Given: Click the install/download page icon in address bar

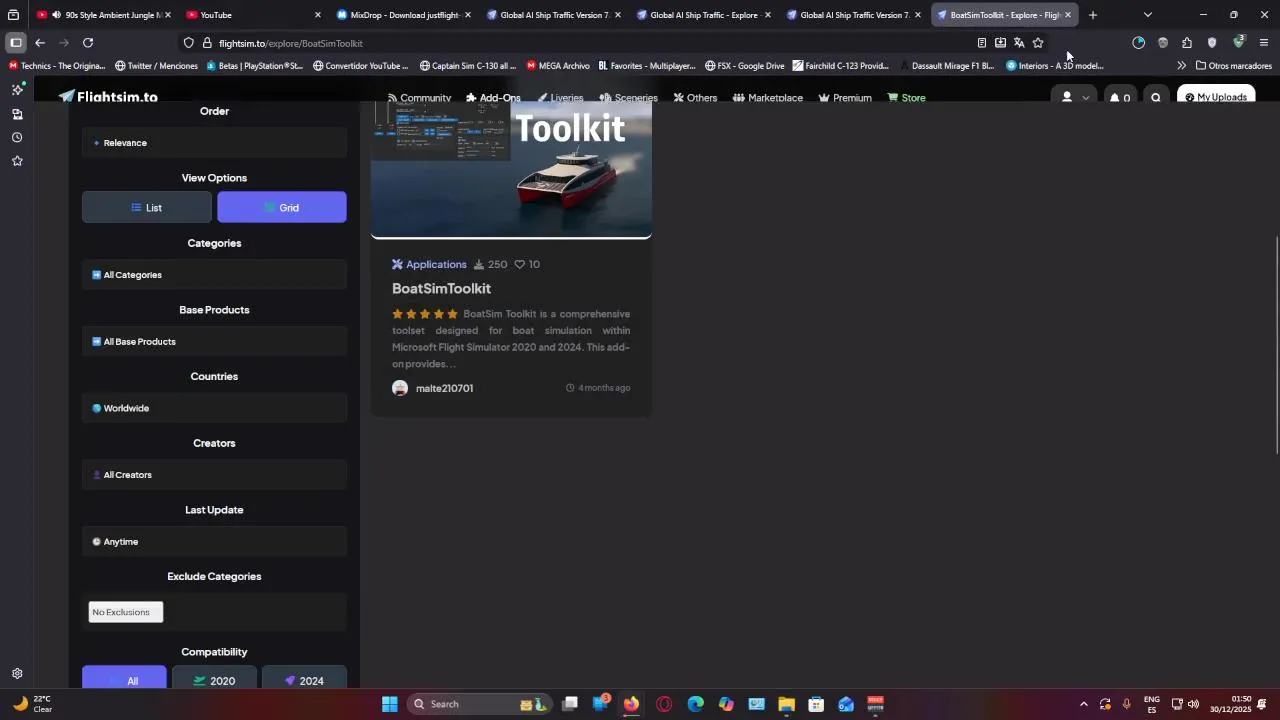Looking at the screenshot, I should tap(1000, 43).
